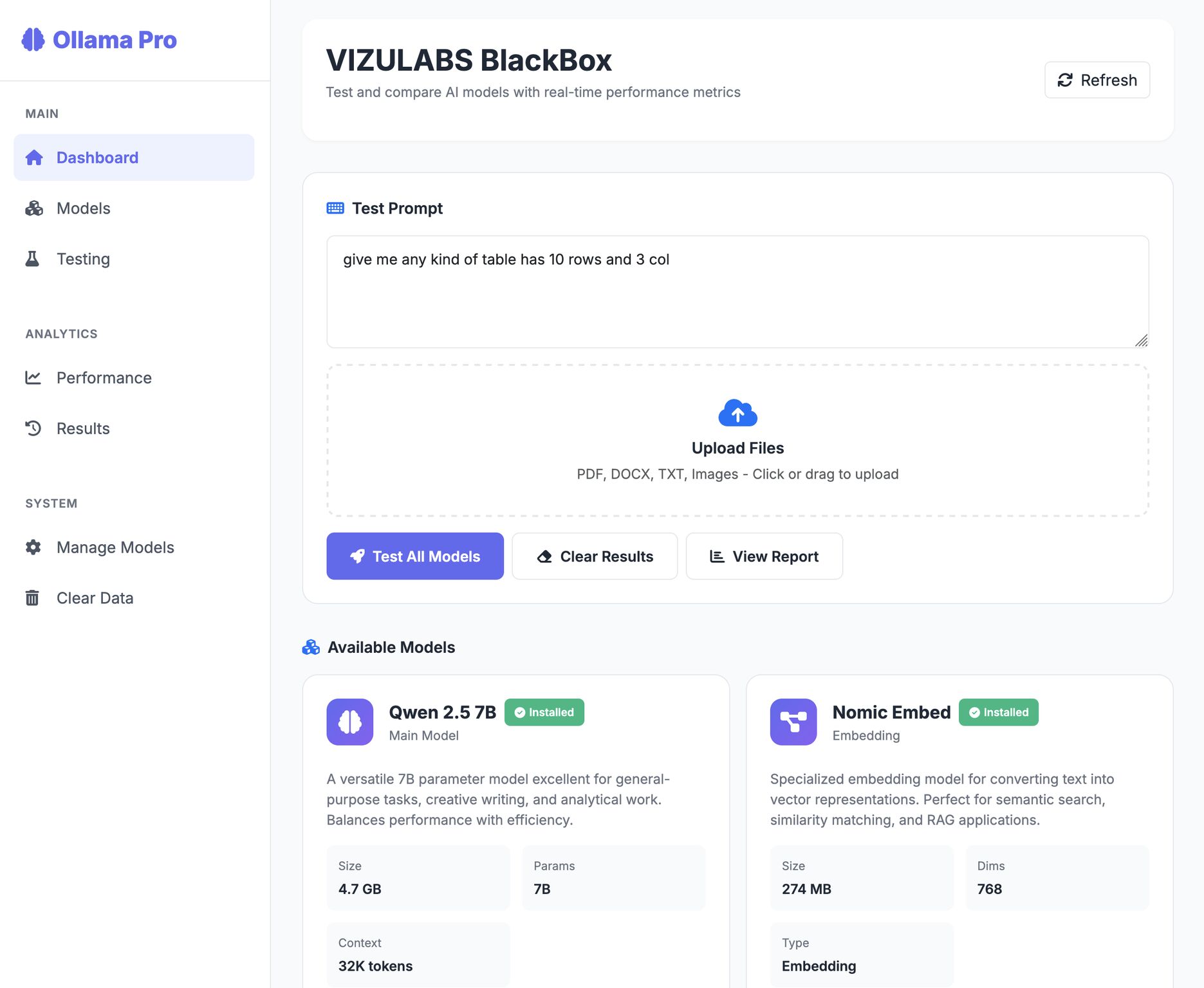Image resolution: width=1204 pixels, height=988 pixels.
Task: Click the Ollama Pro brain logo
Action: pyautogui.click(x=33, y=40)
